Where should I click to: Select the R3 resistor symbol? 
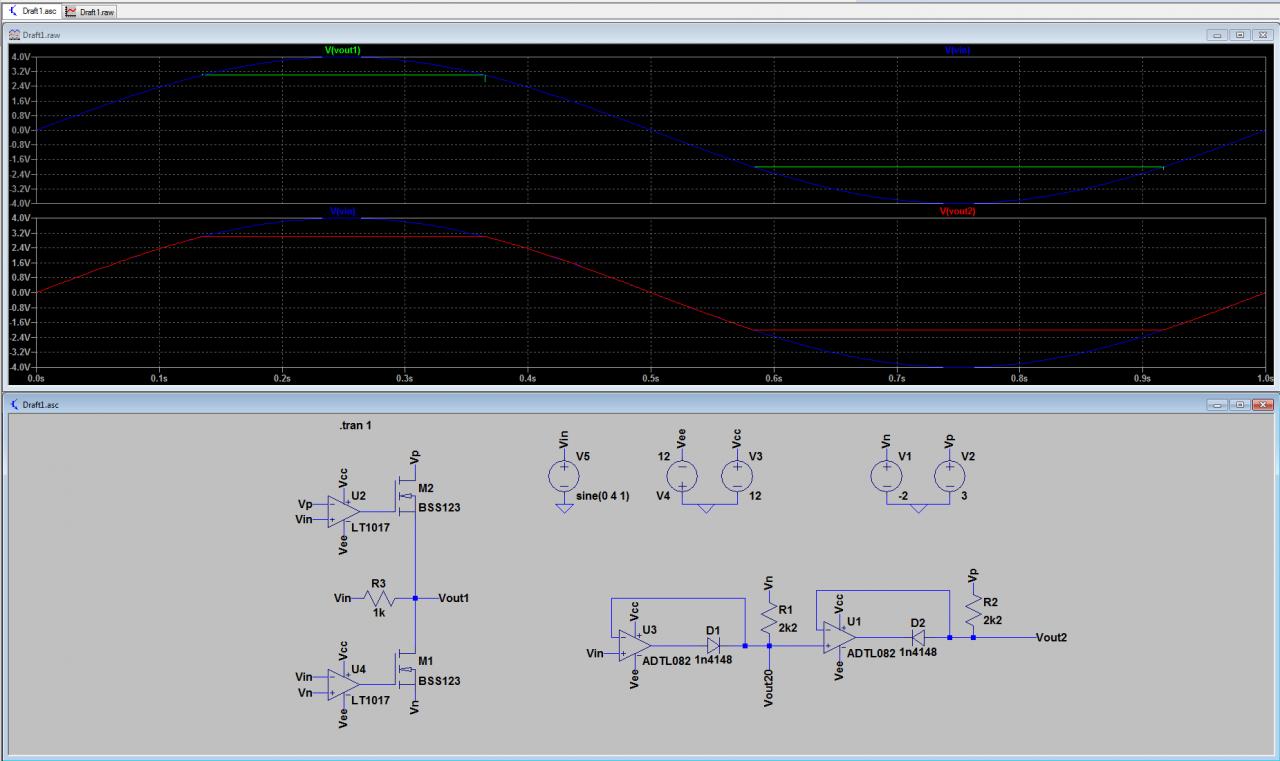378,598
